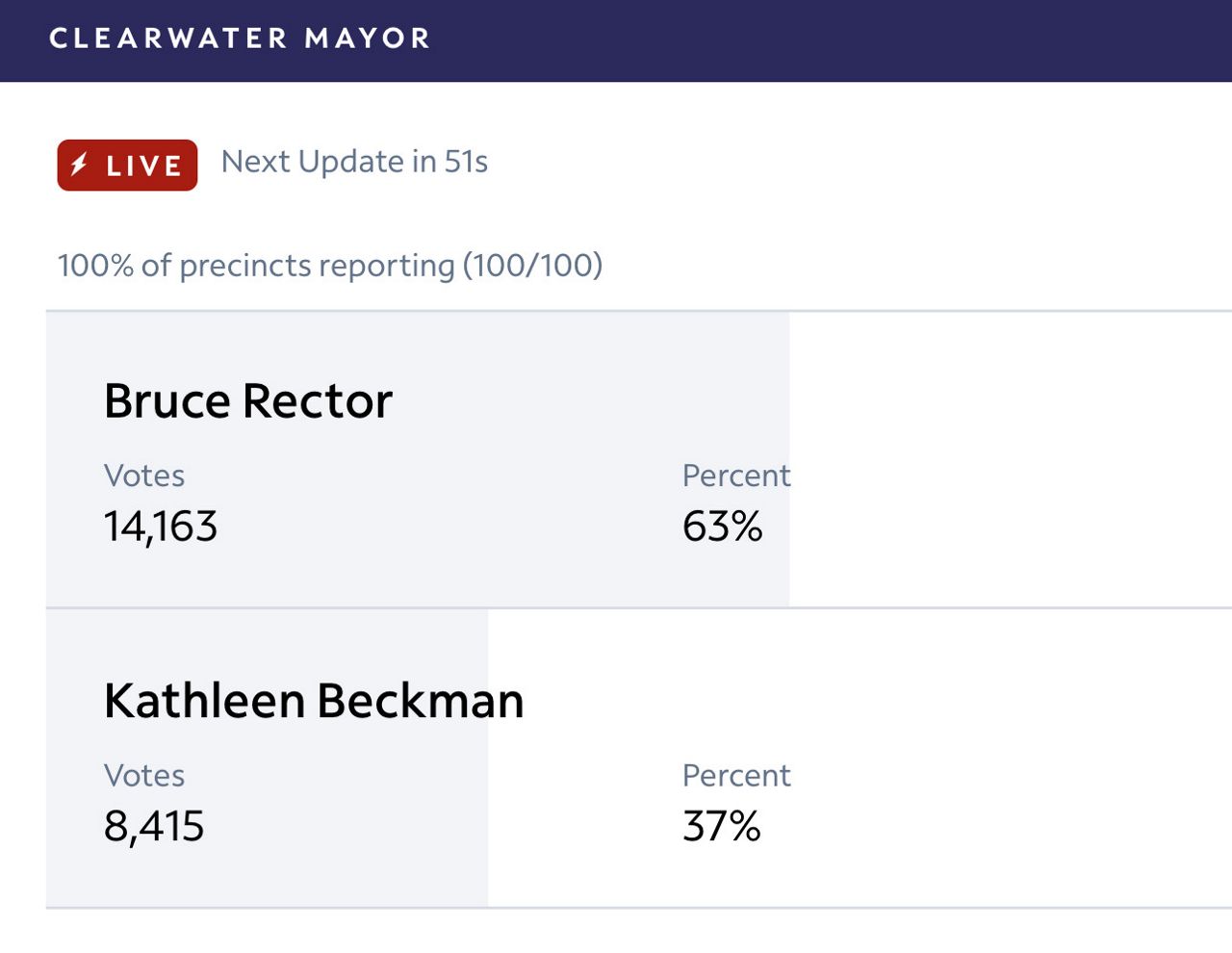Image resolution: width=1232 pixels, height=953 pixels.
Task: Click the precincts reporting status line
Action: tap(329, 265)
